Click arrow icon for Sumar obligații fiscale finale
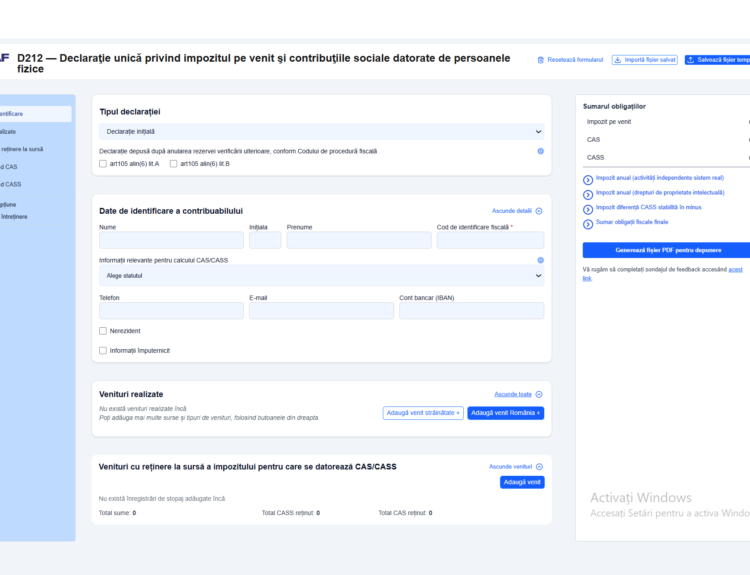 (588, 224)
